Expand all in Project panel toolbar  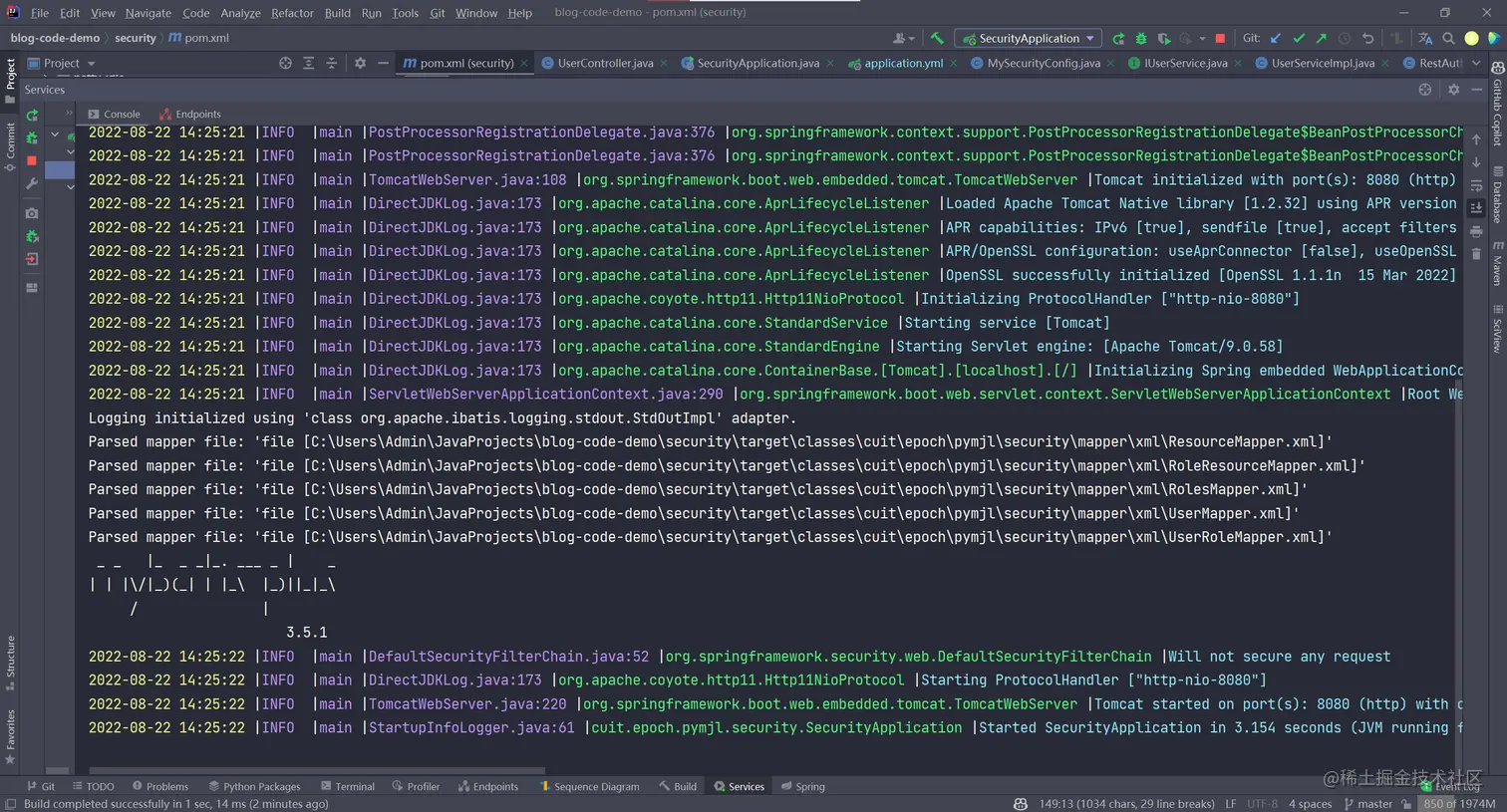pyautogui.click(x=308, y=63)
